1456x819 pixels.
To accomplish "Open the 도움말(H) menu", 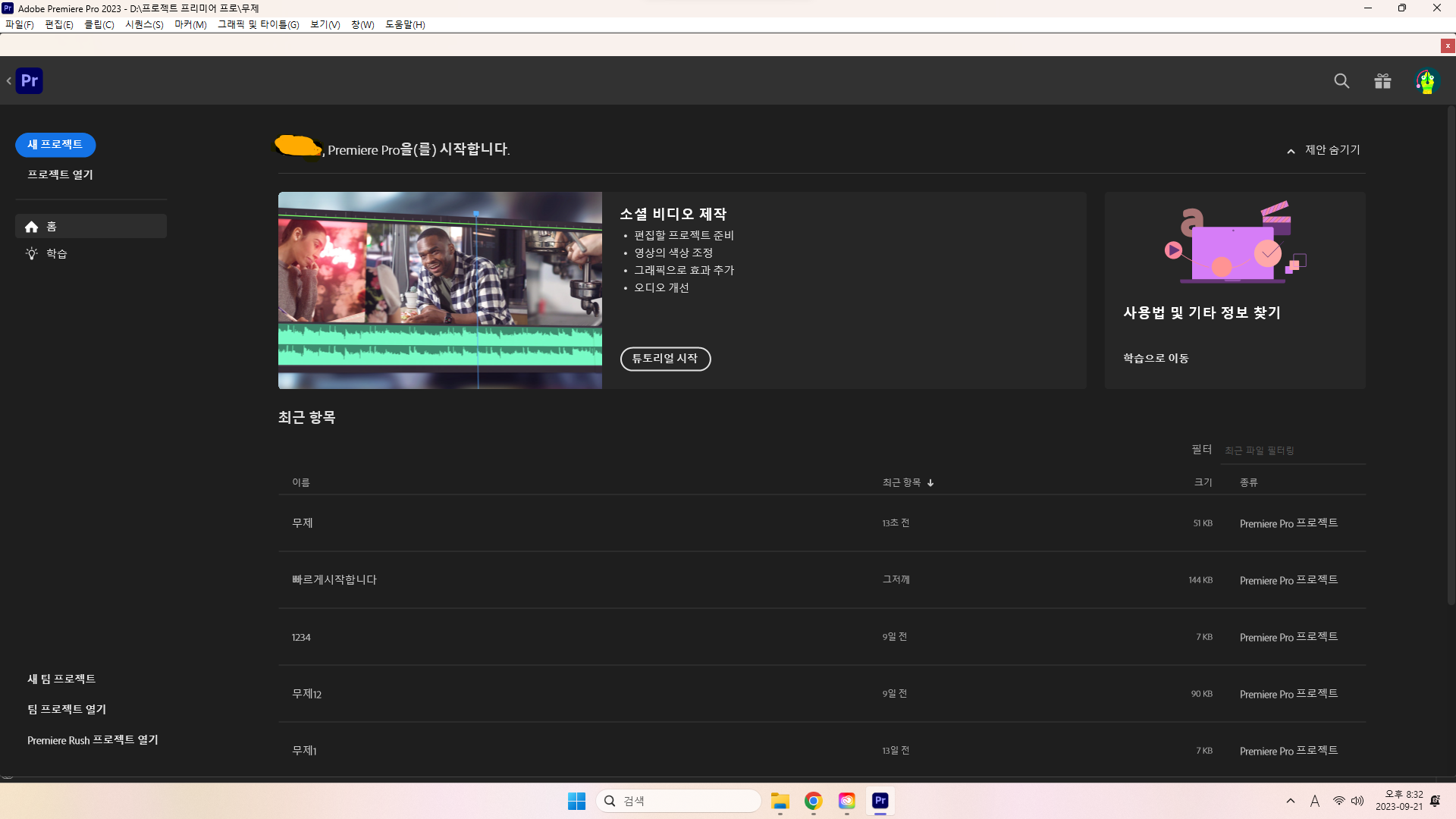I will (405, 25).
